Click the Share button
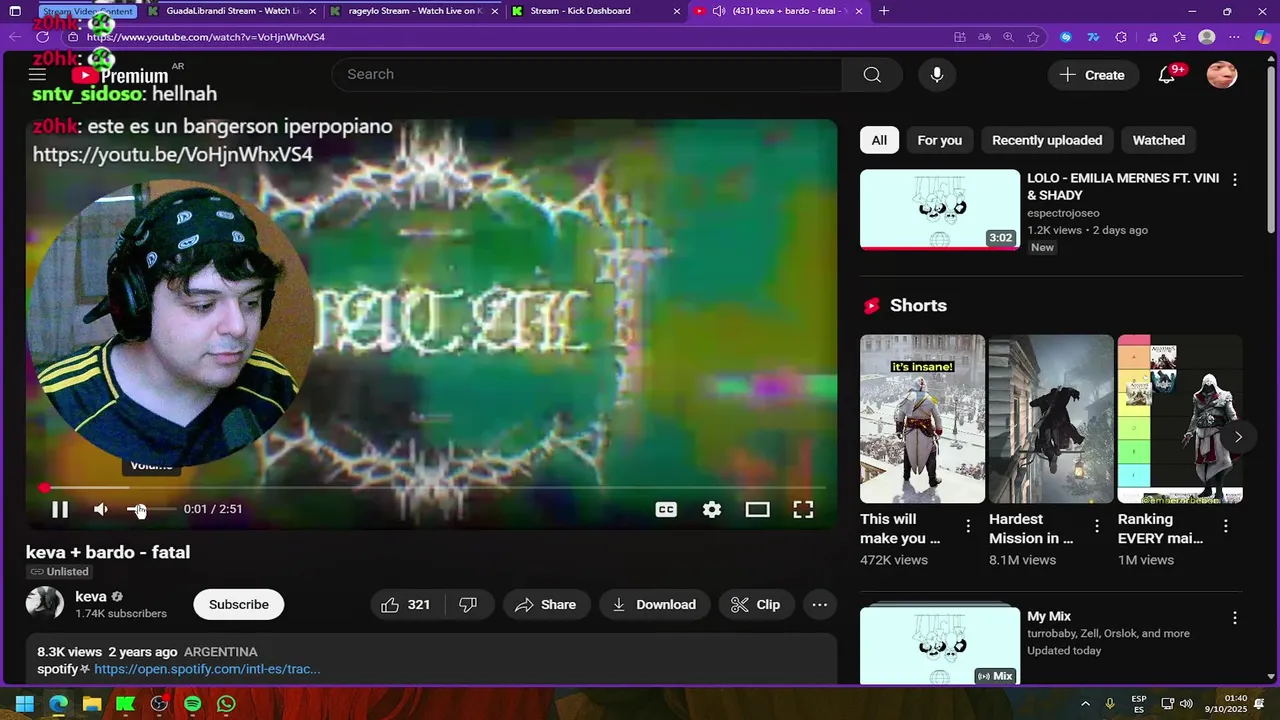The height and width of the screenshot is (720, 1280). 545,604
